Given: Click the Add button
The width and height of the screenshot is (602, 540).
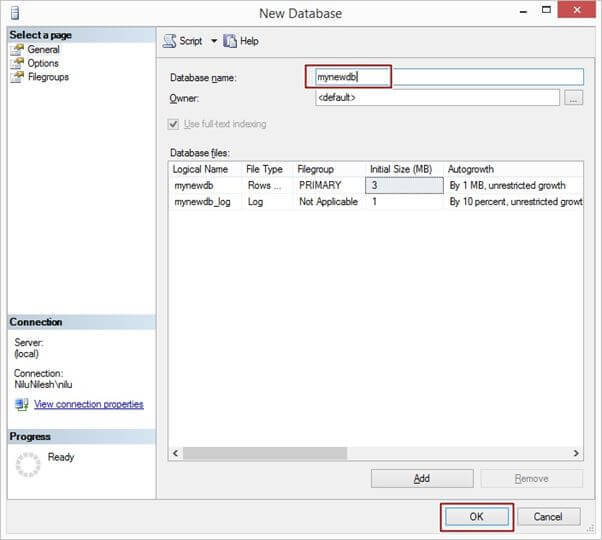Looking at the screenshot, I should [422, 479].
